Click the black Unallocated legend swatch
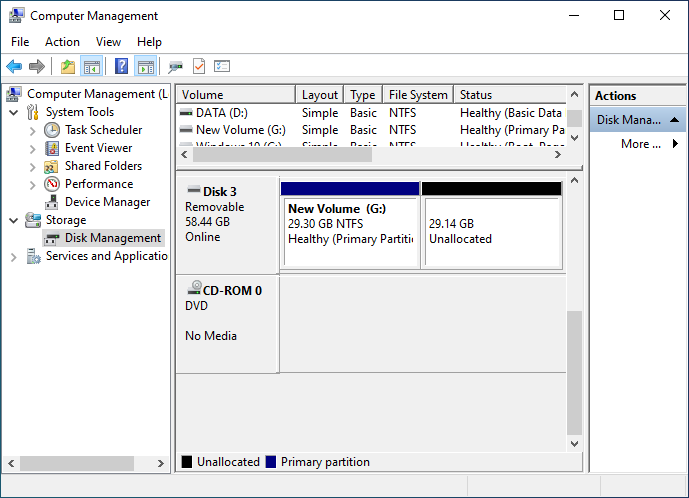 pos(187,462)
